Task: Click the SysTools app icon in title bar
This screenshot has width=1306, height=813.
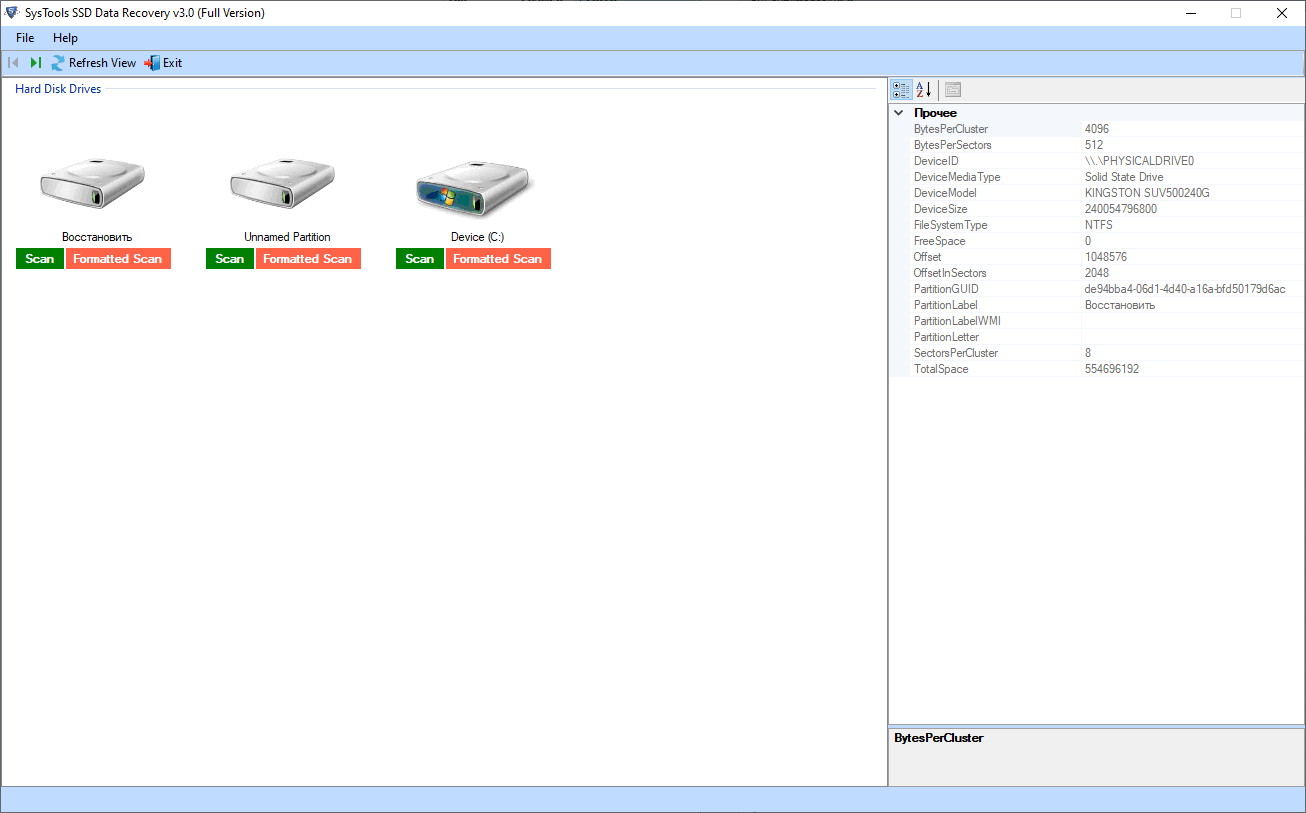Action: pyautogui.click(x=12, y=13)
